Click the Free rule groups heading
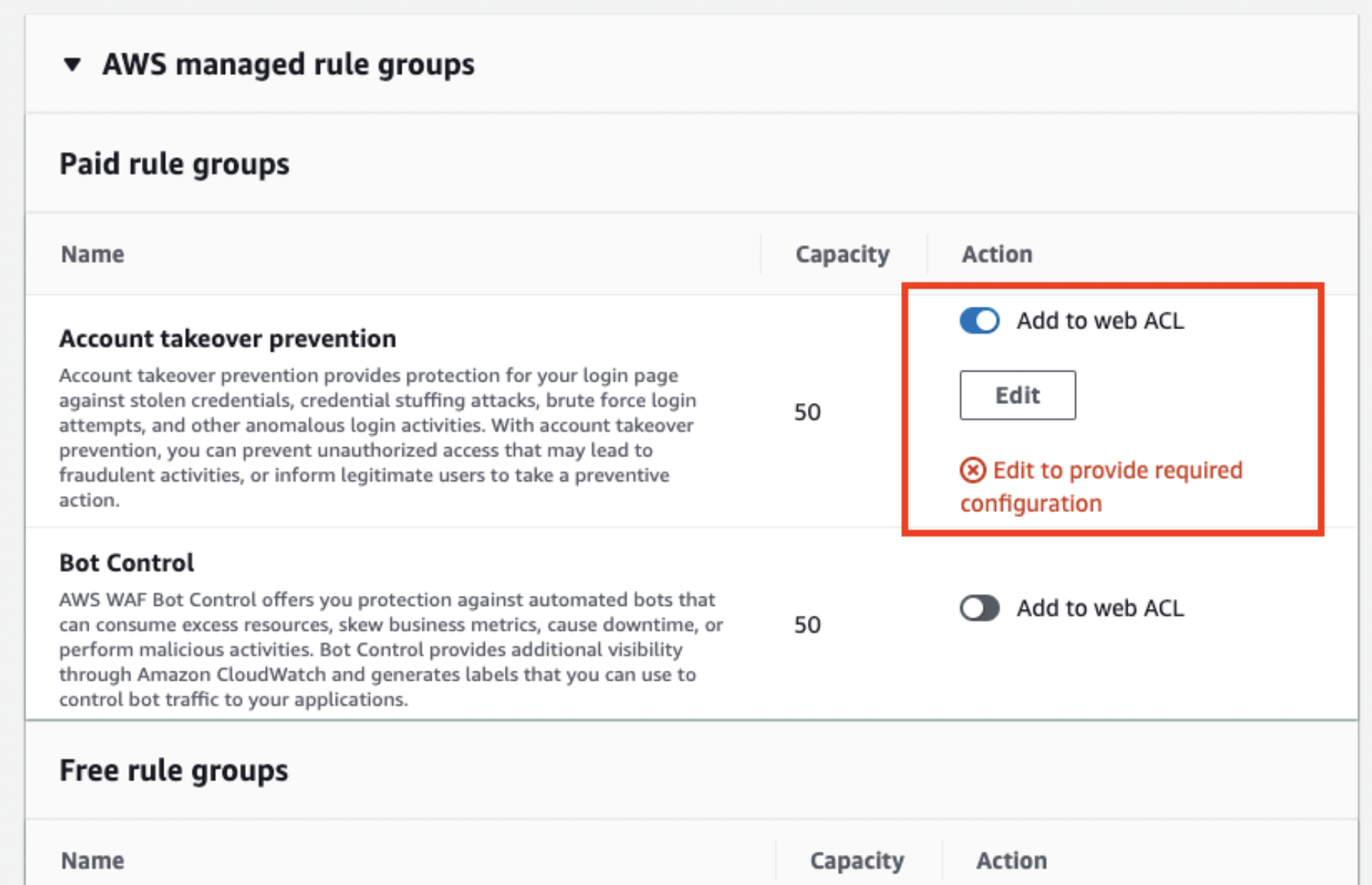 [x=173, y=770]
